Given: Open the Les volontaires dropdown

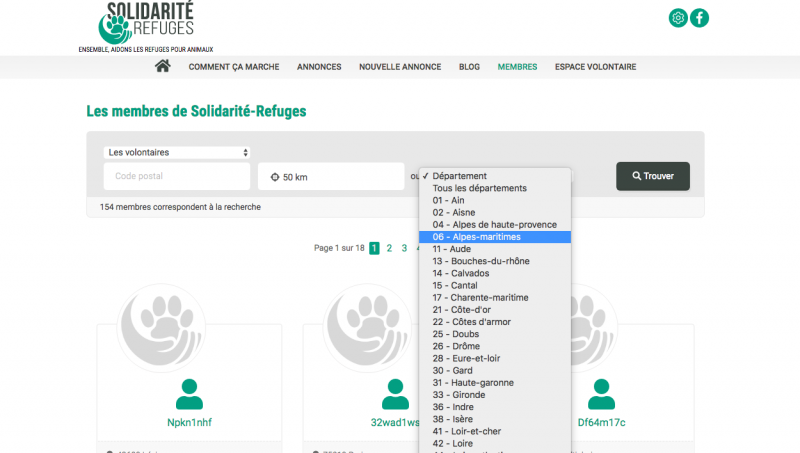Looking at the screenshot, I should (177, 152).
